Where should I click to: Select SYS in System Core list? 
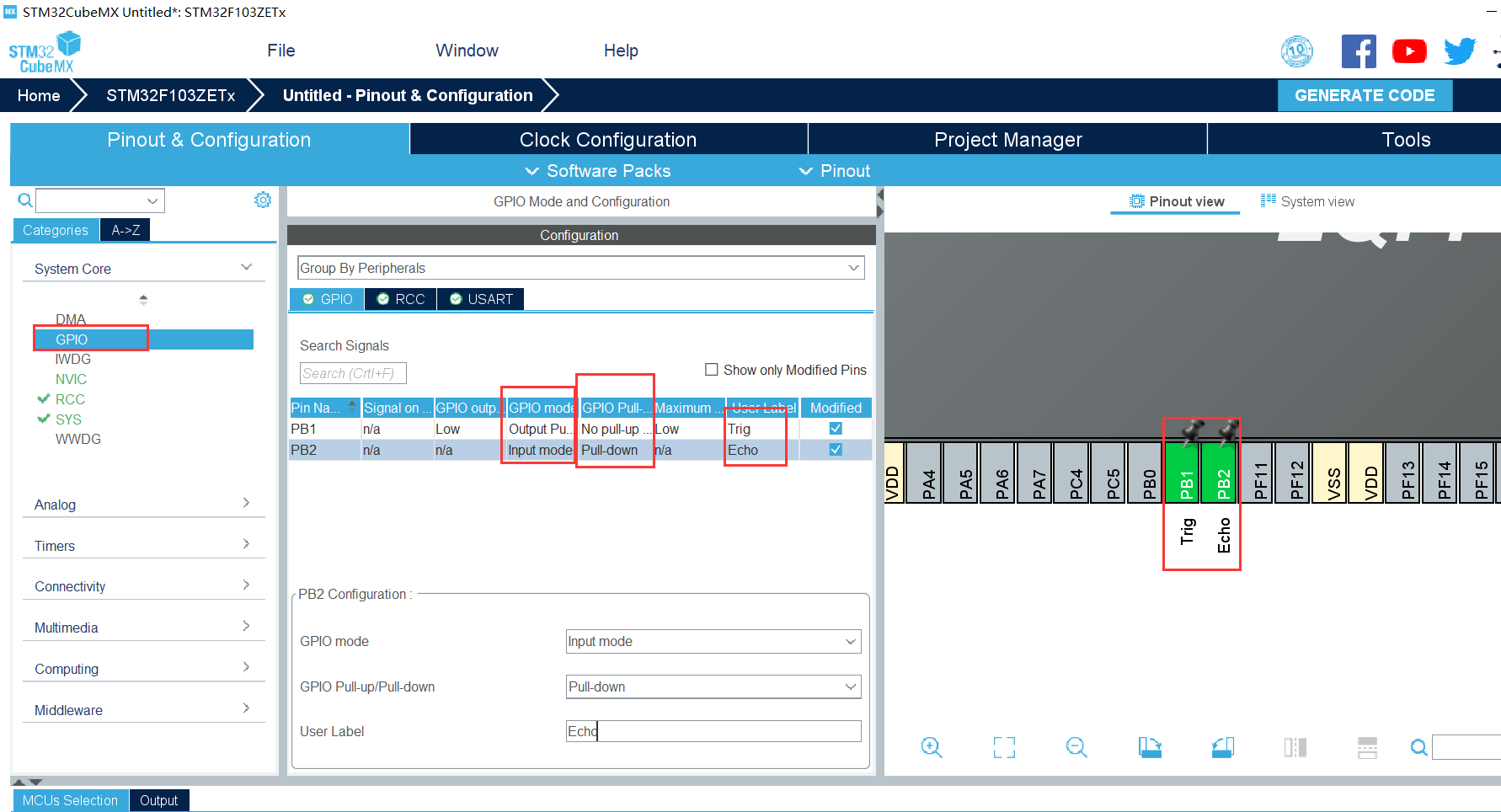68,419
